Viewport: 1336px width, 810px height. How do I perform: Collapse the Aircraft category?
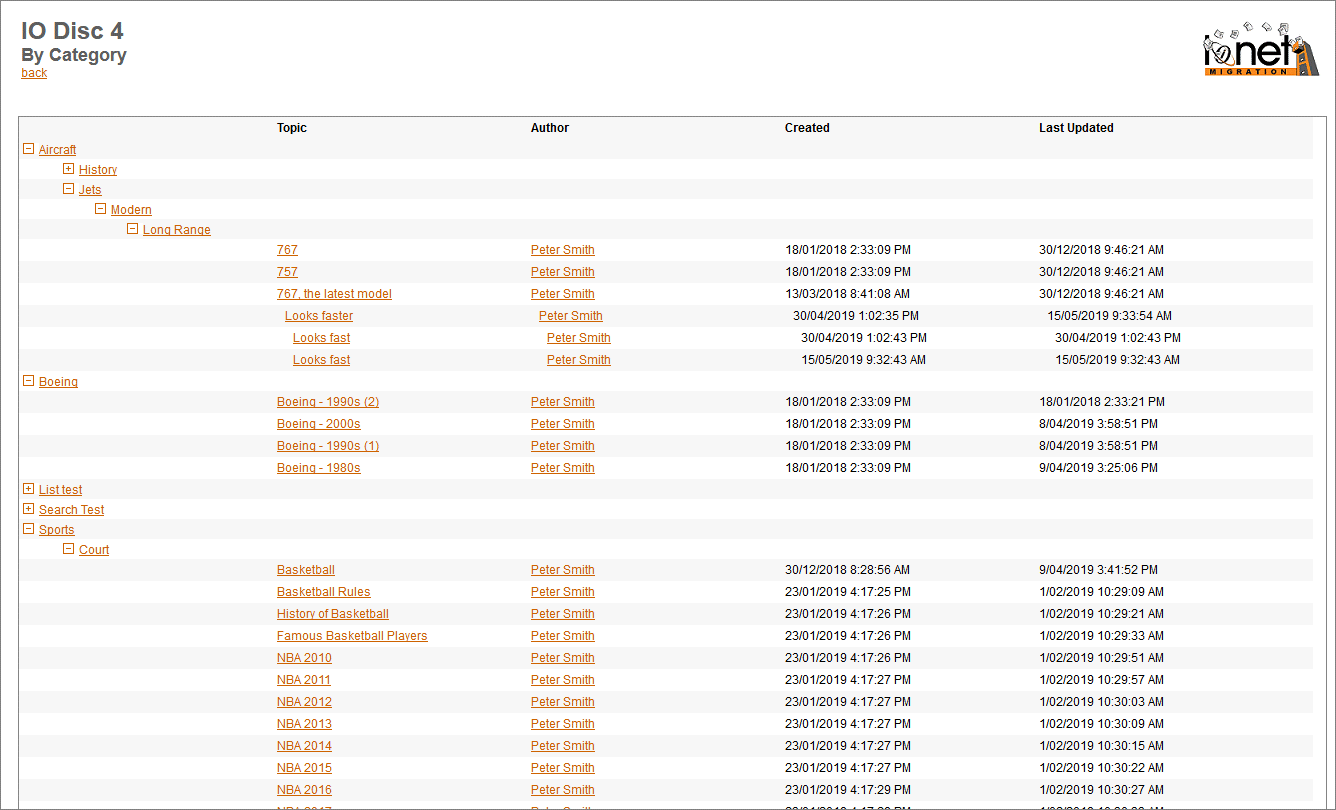pyautogui.click(x=28, y=149)
